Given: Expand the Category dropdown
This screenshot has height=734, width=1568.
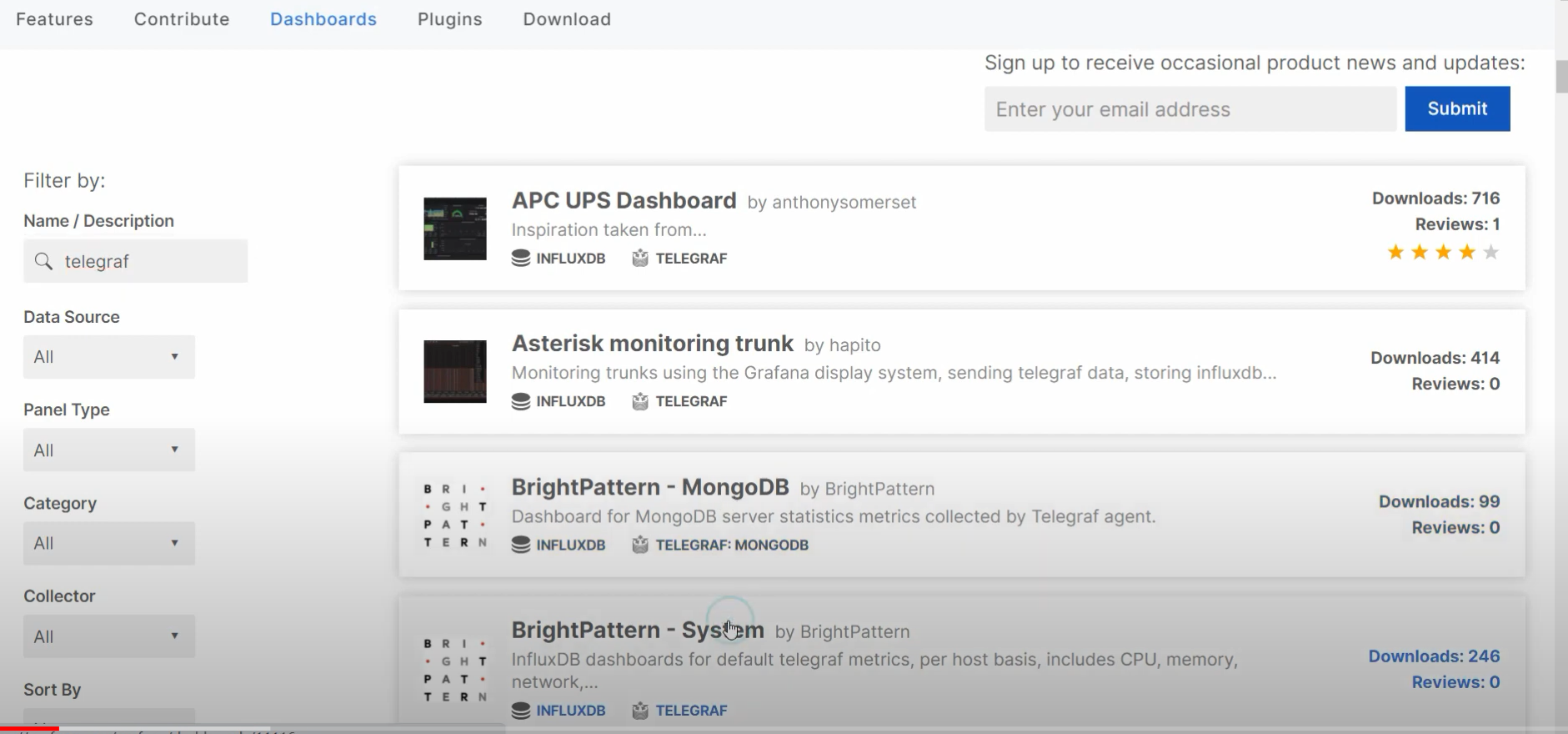Looking at the screenshot, I should click(109, 543).
